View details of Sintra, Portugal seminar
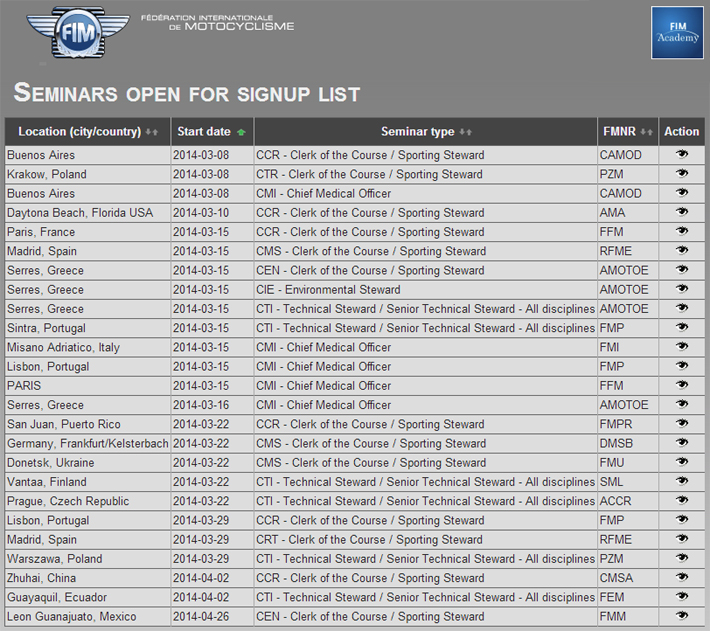 tap(682, 328)
